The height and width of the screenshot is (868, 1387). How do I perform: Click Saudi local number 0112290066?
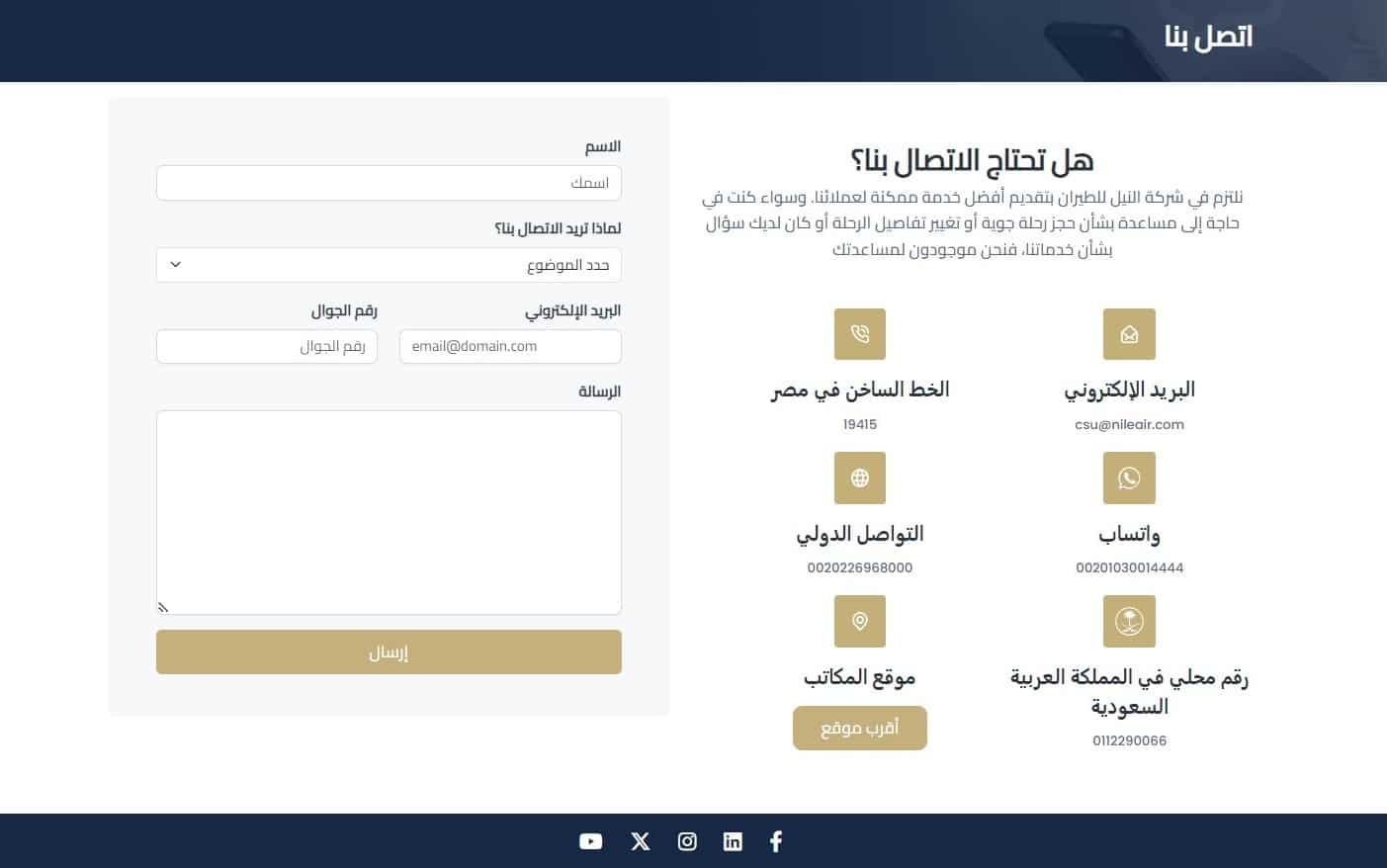tap(1129, 740)
